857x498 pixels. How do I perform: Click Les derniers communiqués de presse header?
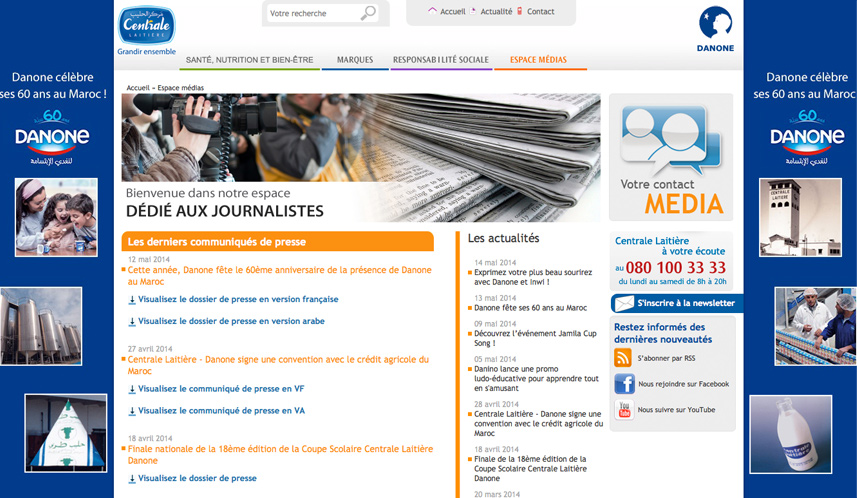coord(278,241)
